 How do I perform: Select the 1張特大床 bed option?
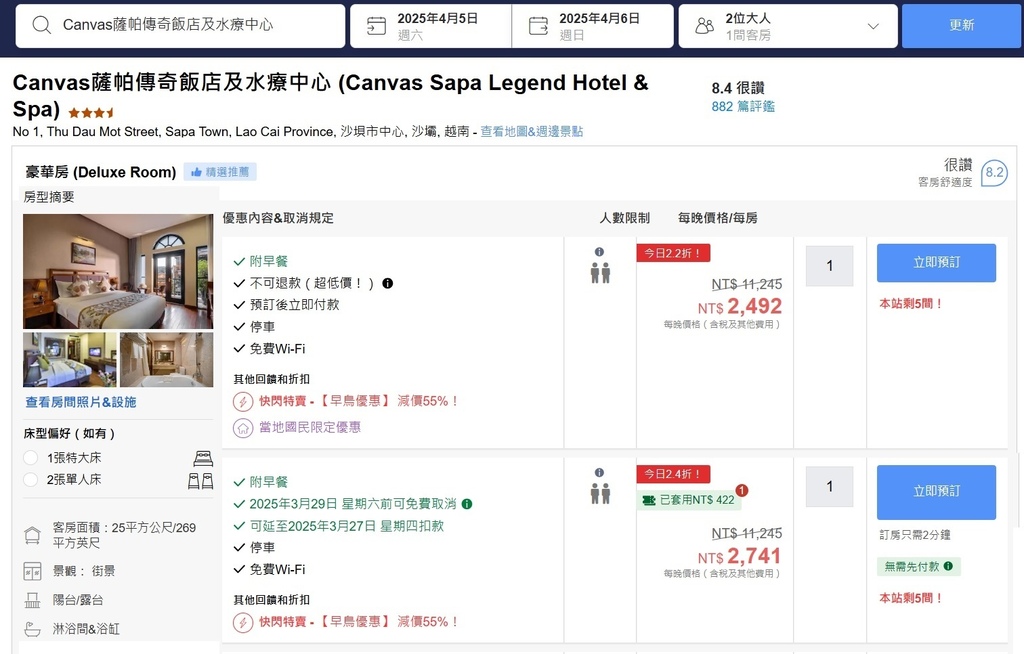pyautogui.click(x=30, y=457)
